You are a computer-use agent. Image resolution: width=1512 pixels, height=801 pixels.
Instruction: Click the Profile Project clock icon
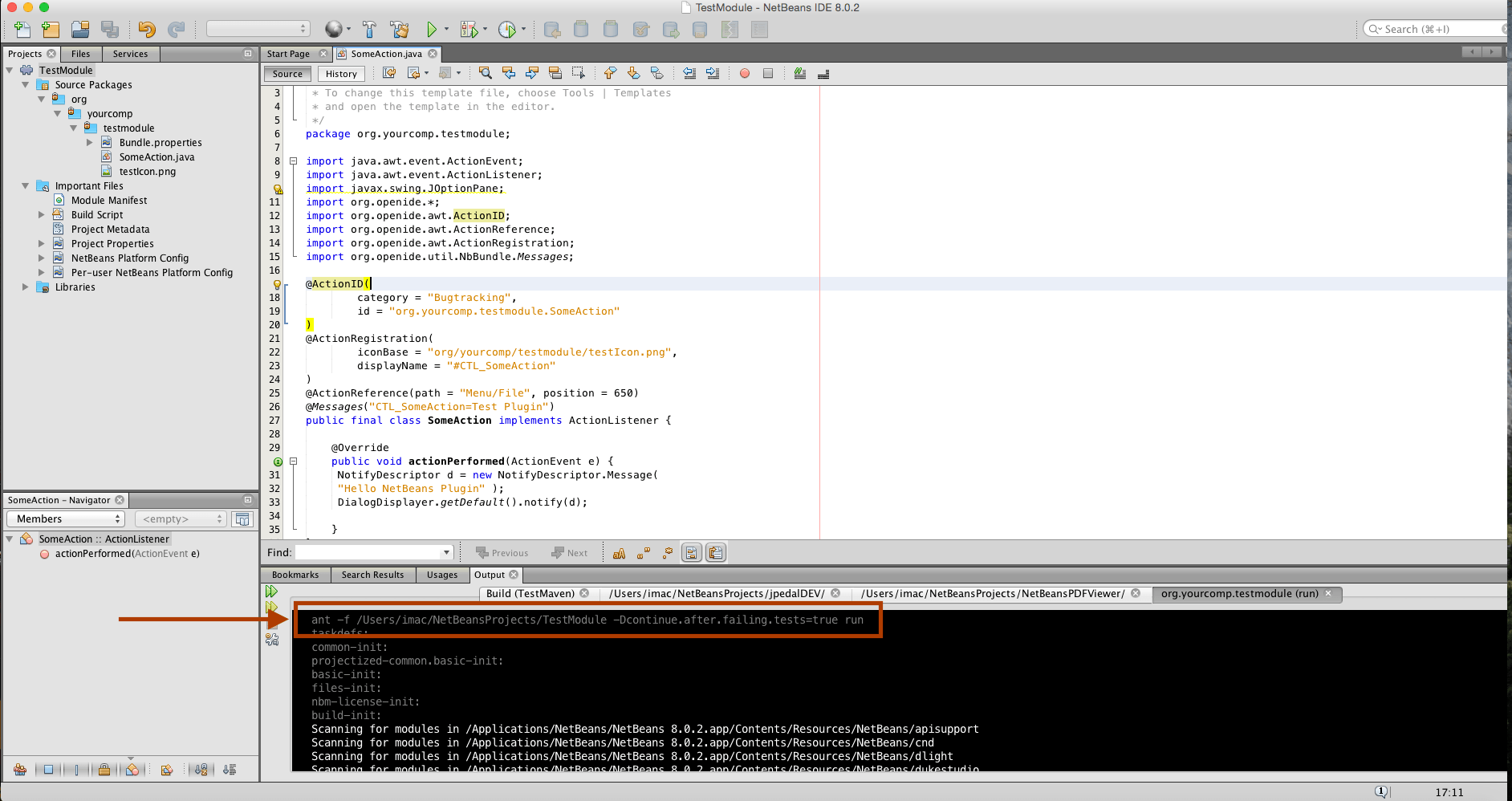[506, 30]
